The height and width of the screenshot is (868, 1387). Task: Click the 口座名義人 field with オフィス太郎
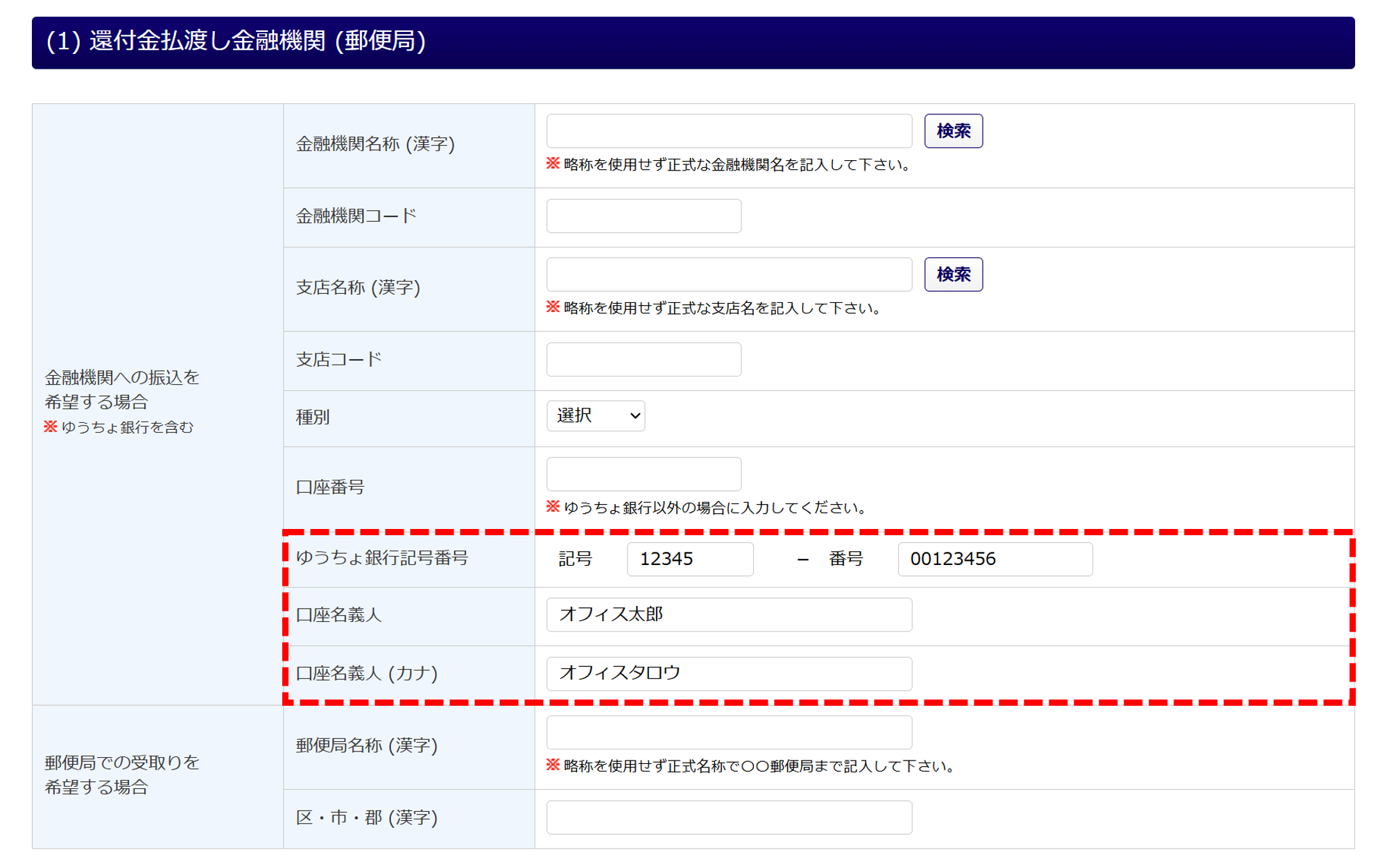(x=728, y=615)
